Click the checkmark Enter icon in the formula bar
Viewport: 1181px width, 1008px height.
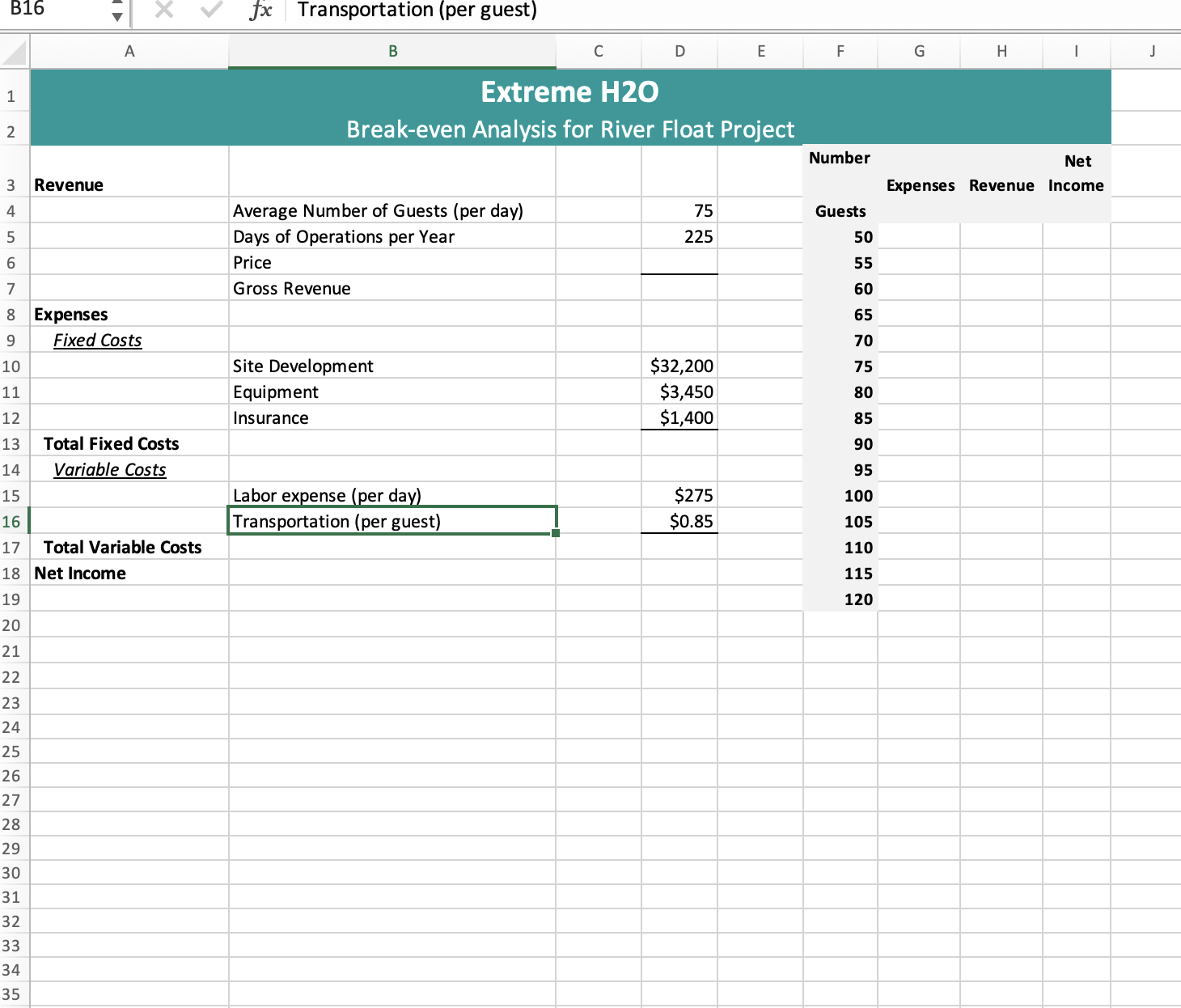click(x=210, y=10)
